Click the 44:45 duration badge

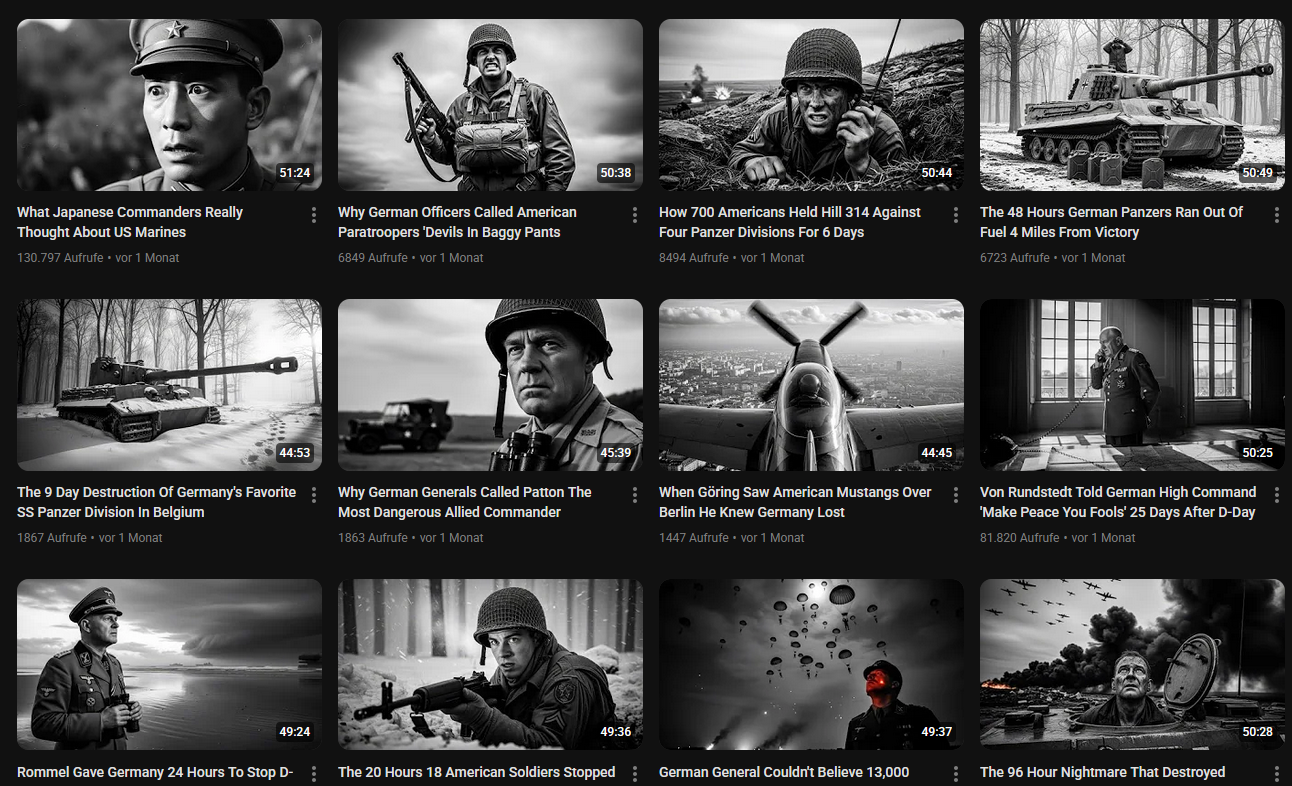[937, 453]
